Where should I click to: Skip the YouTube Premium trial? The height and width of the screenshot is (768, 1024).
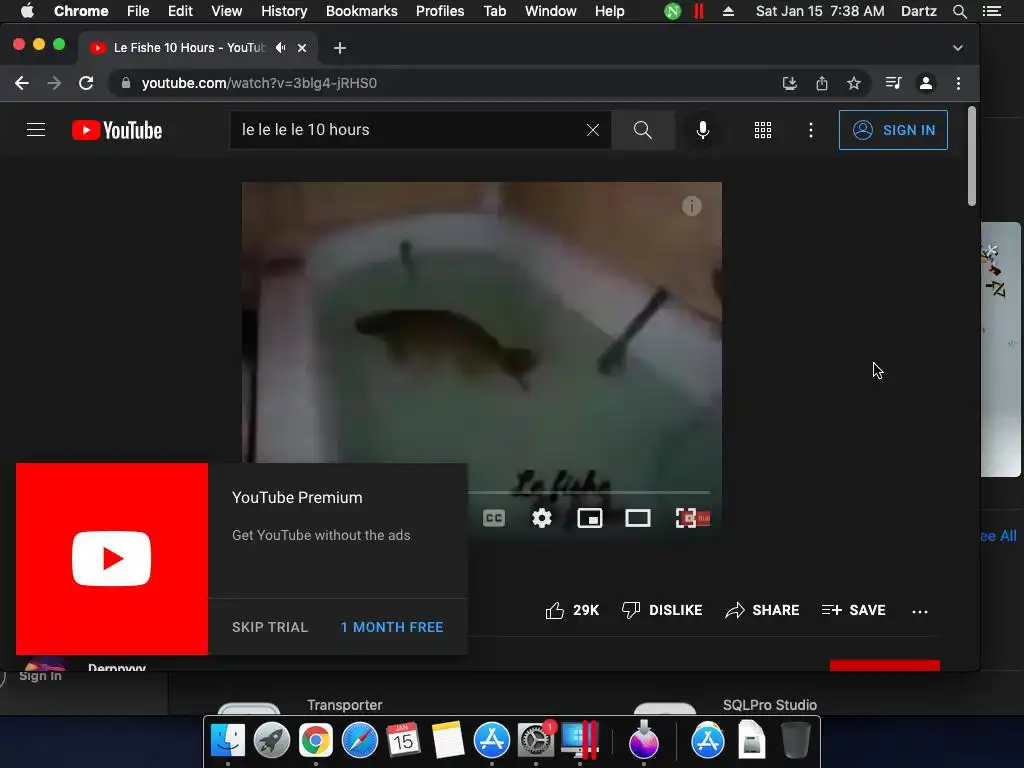pos(270,627)
